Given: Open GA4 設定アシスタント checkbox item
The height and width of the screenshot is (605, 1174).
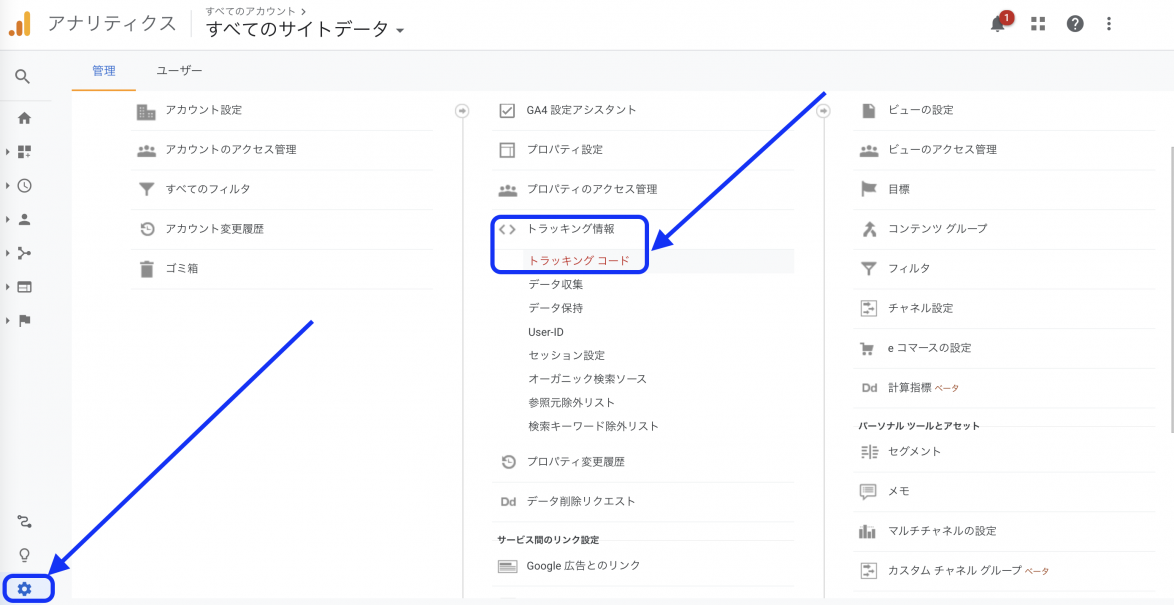Looking at the screenshot, I should click(581, 110).
